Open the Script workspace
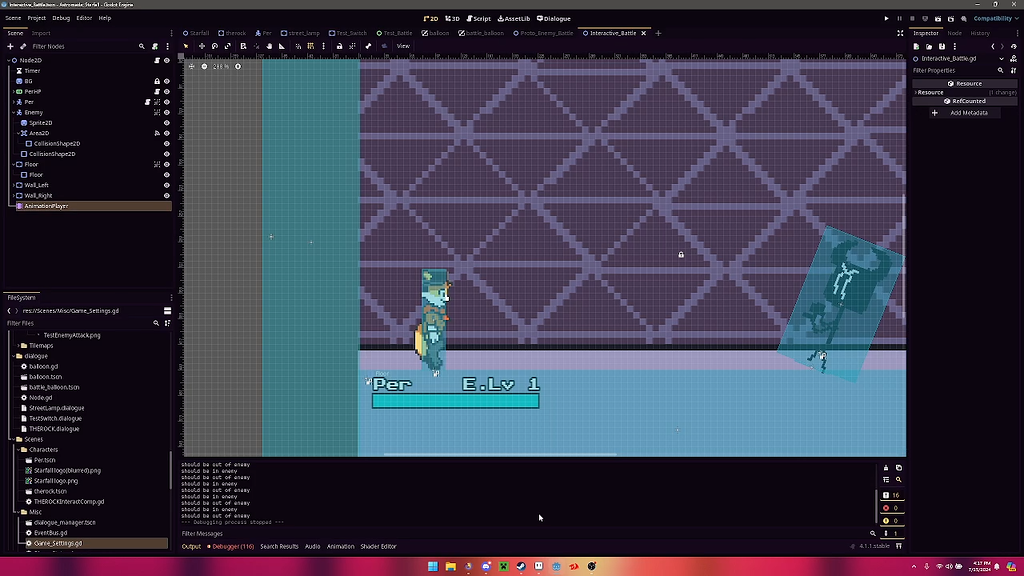The height and width of the screenshot is (576, 1024). pyautogui.click(x=481, y=18)
